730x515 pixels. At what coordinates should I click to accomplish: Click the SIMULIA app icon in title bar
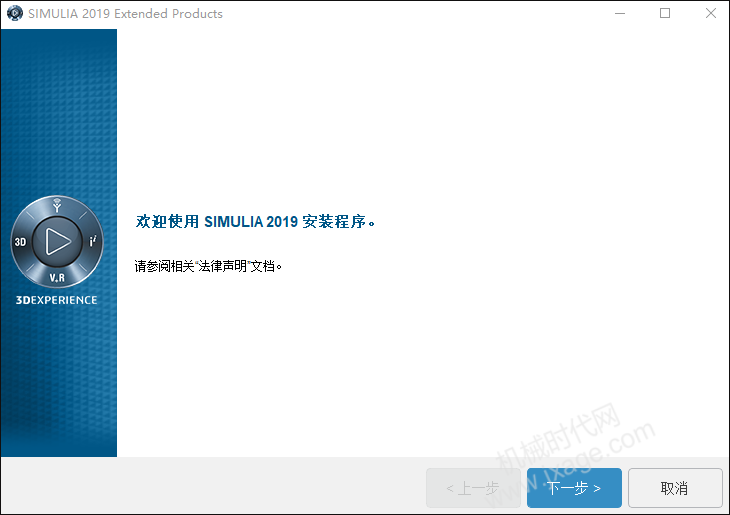click(x=14, y=13)
